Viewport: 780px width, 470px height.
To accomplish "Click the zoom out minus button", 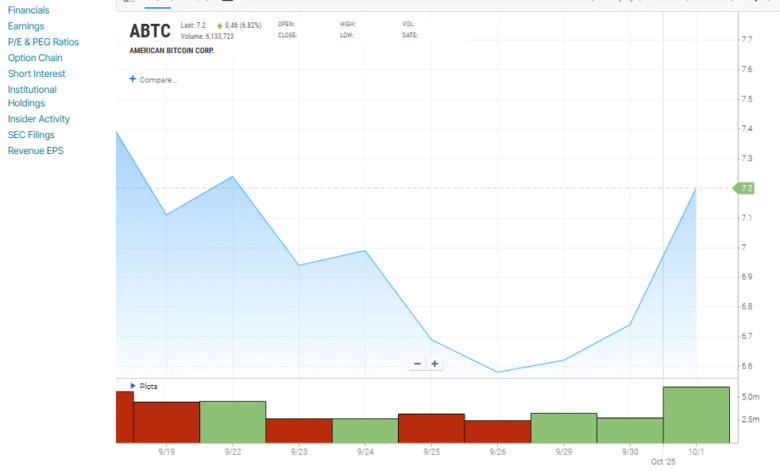I will click(418, 364).
